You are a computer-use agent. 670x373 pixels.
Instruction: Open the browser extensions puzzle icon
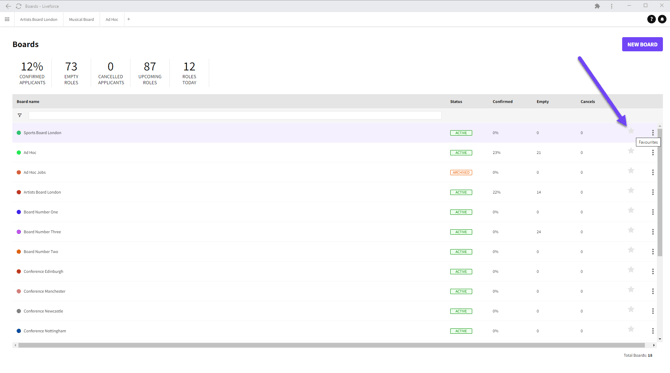coord(597,6)
